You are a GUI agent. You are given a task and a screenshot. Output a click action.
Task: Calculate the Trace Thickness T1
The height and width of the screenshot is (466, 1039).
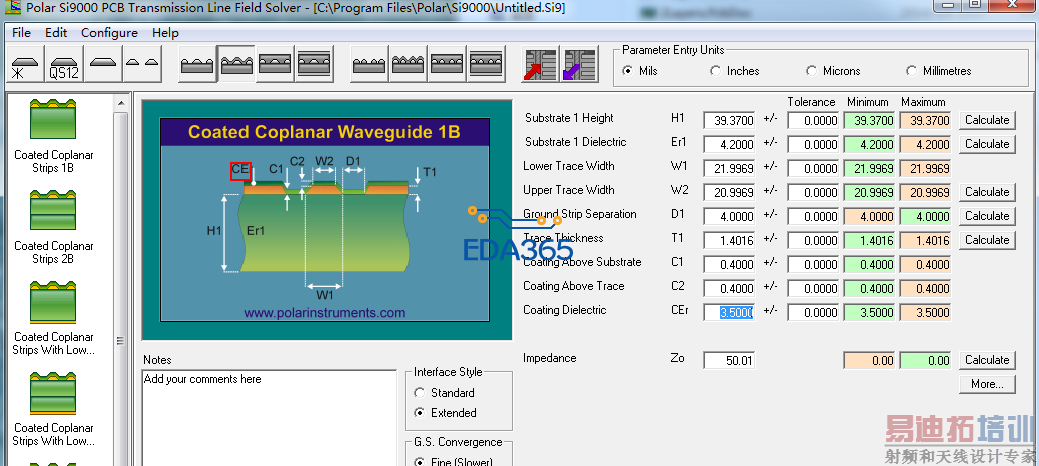point(987,240)
